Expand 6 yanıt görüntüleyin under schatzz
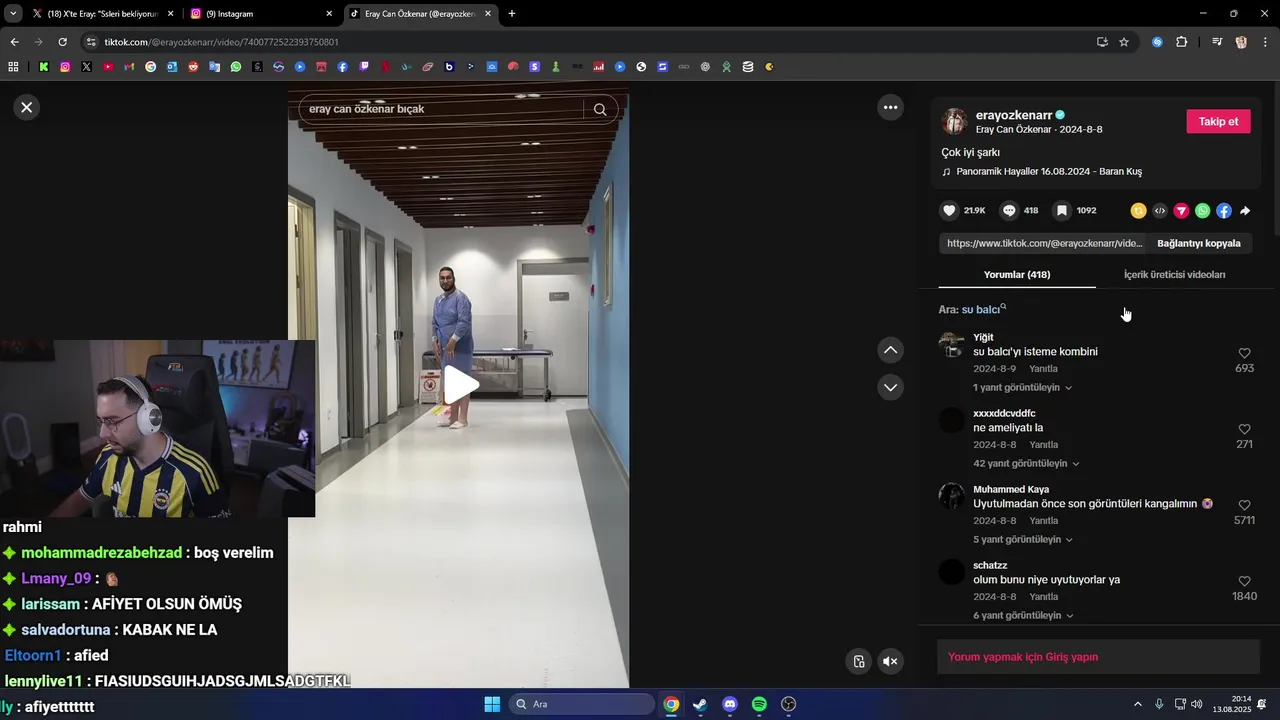 (1022, 615)
